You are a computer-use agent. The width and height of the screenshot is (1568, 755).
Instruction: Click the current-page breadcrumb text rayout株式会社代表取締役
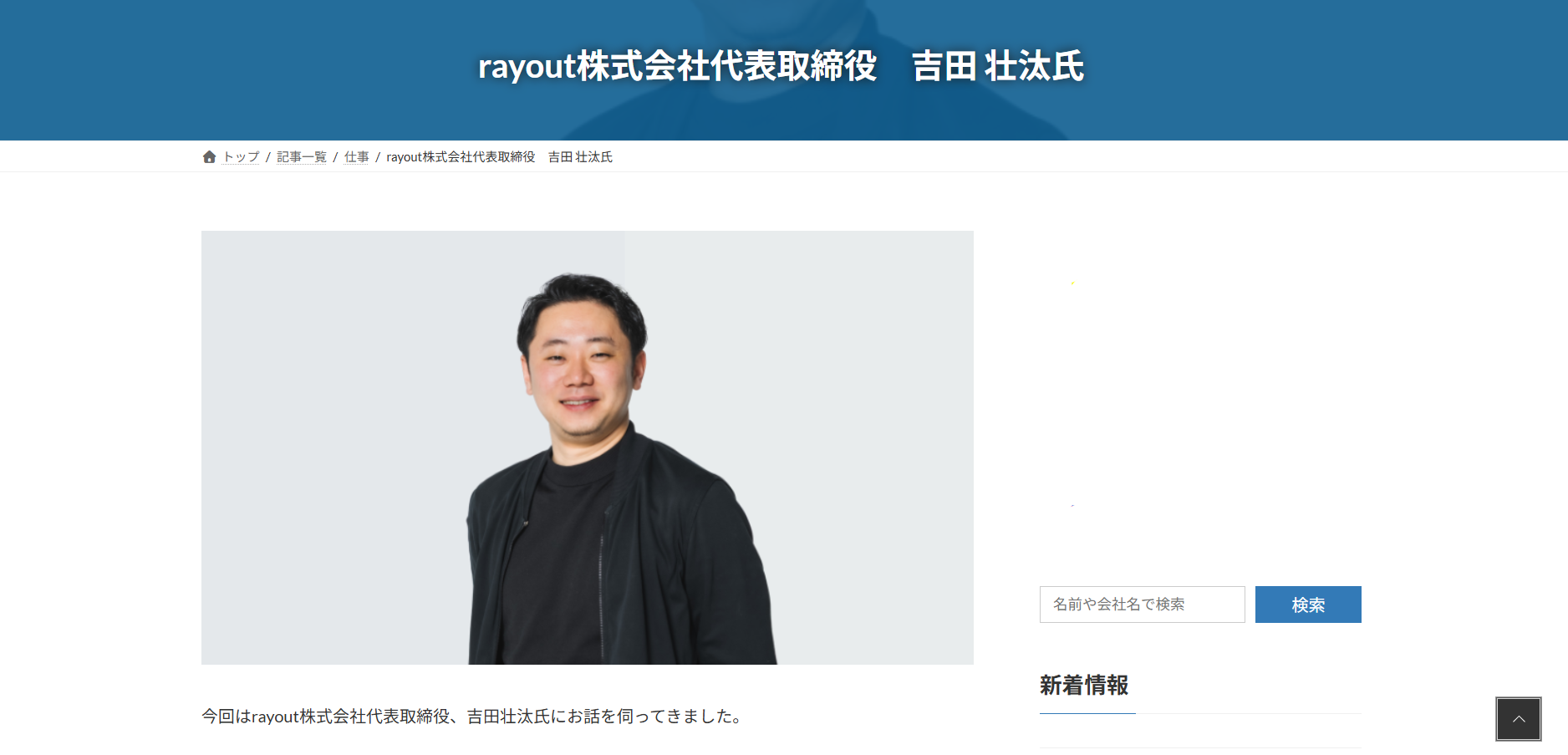499,157
